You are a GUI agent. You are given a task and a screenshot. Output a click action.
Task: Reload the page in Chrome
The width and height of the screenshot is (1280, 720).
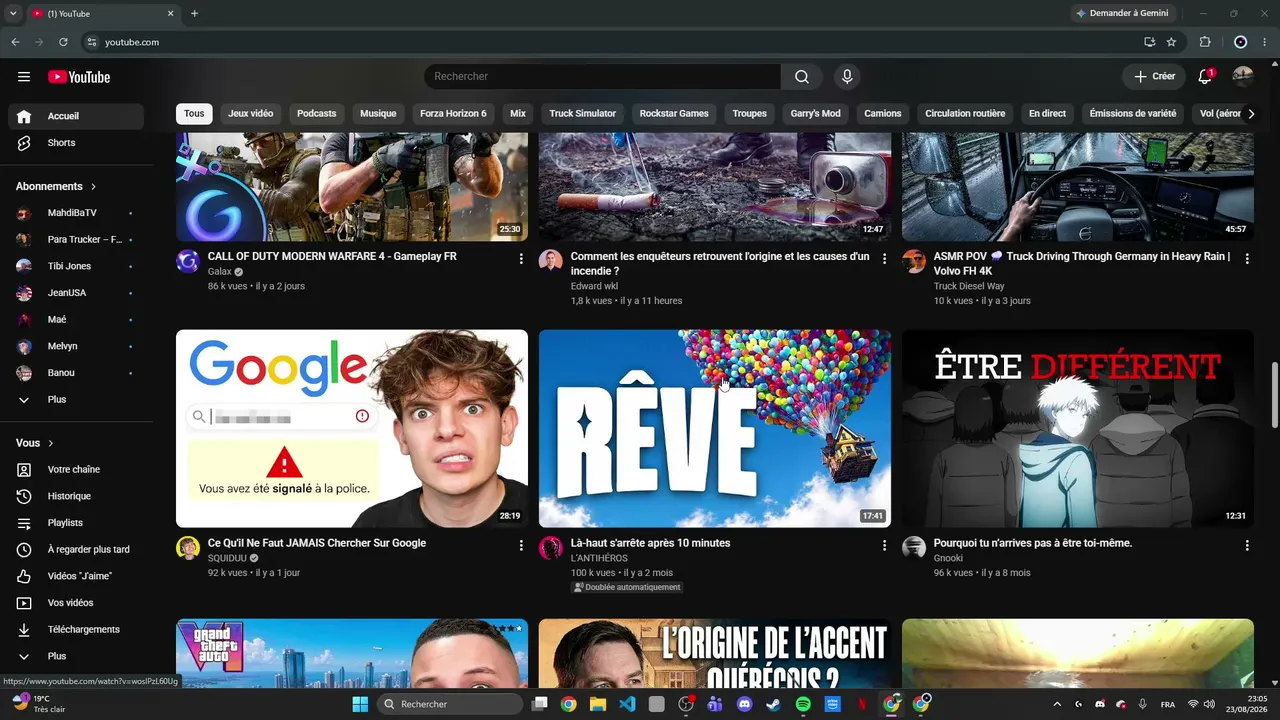coord(63,42)
